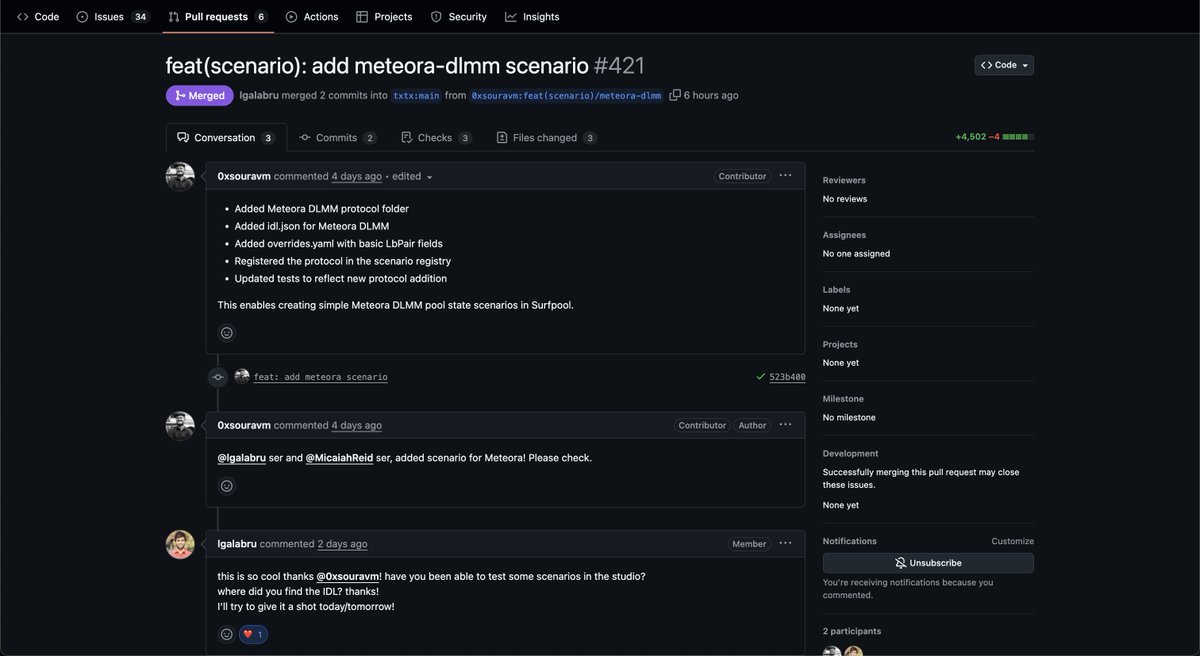Click lgalabru author name on Member comment
Viewport: 1200px width, 656px height.
point(237,544)
